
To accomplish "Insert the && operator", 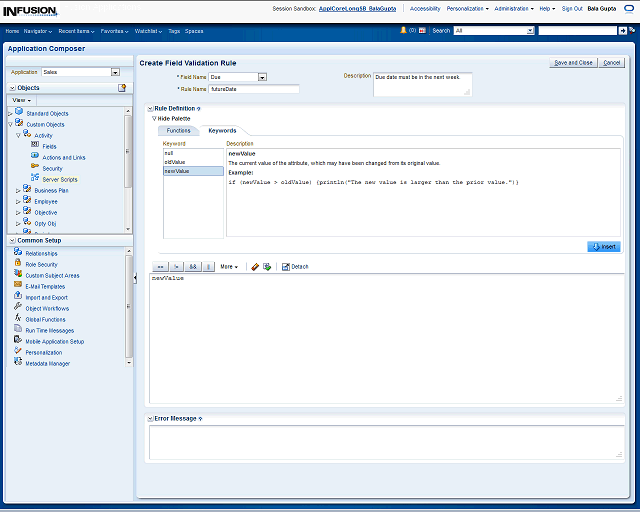I will tap(193, 267).
